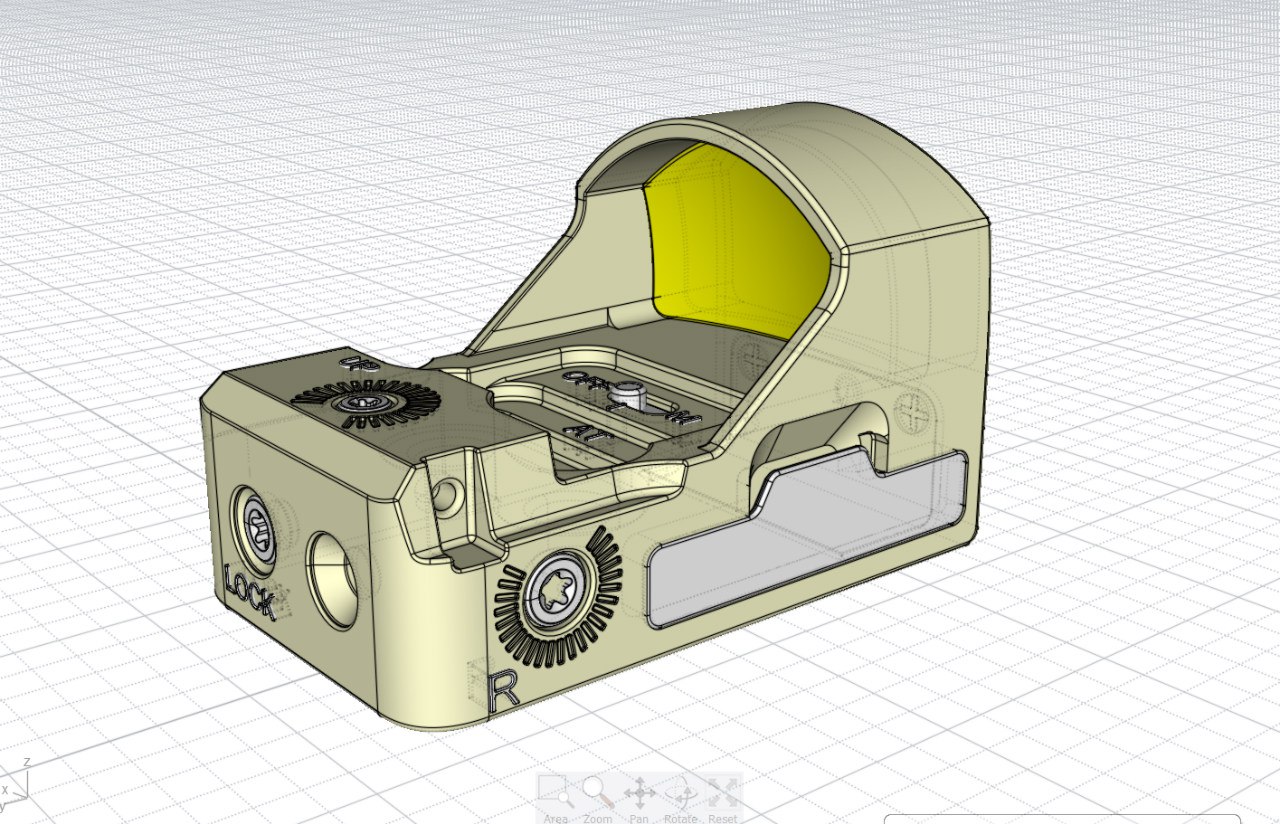Click the switch lever next to OFF
1280x824 pixels.
(x=629, y=395)
